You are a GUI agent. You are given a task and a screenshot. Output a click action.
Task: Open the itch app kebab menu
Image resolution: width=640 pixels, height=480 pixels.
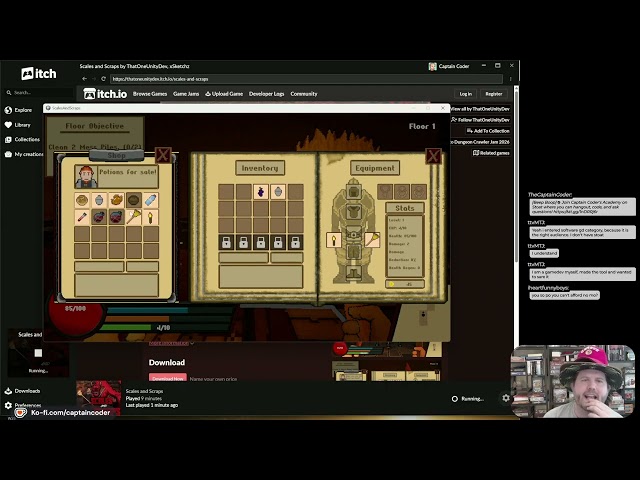510,79
